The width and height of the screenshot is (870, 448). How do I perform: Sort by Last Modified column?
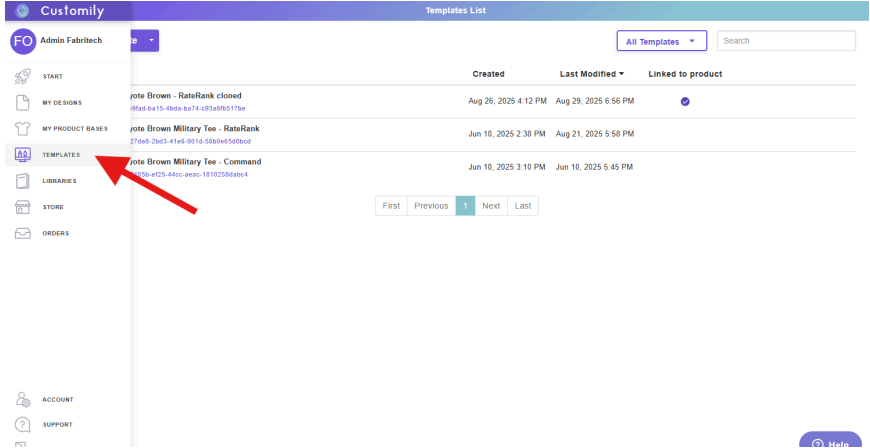[x=591, y=74]
